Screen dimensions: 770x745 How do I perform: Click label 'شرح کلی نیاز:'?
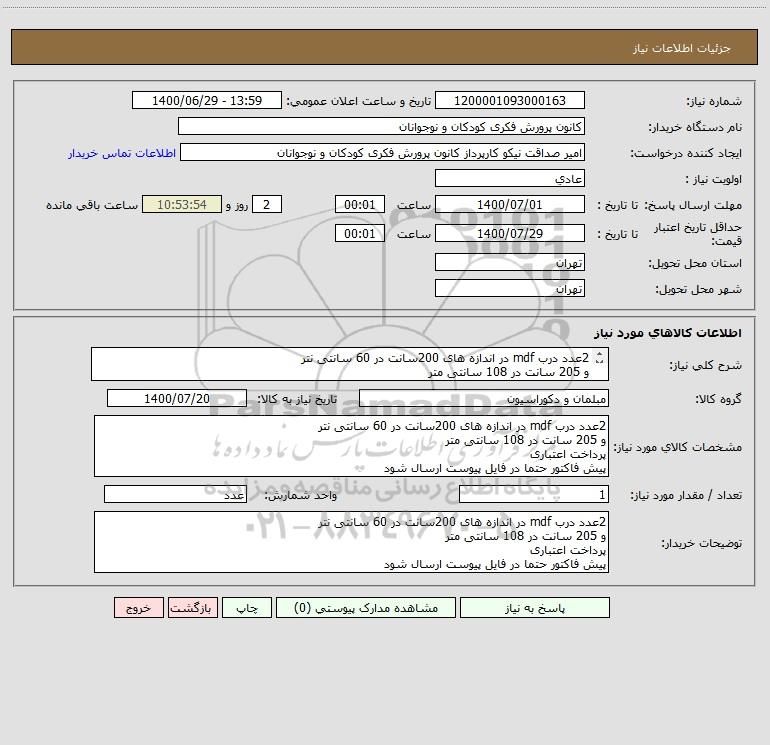(706, 365)
